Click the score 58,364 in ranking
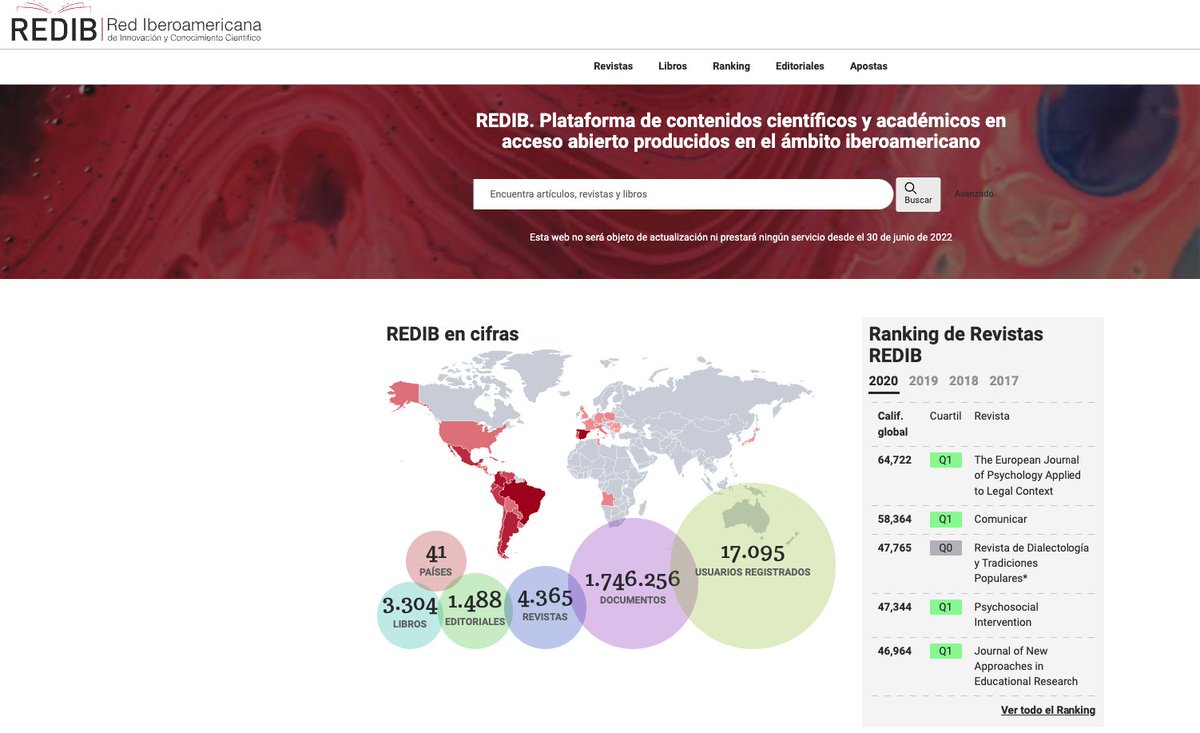The width and height of the screenshot is (1200, 733). [x=895, y=519]
